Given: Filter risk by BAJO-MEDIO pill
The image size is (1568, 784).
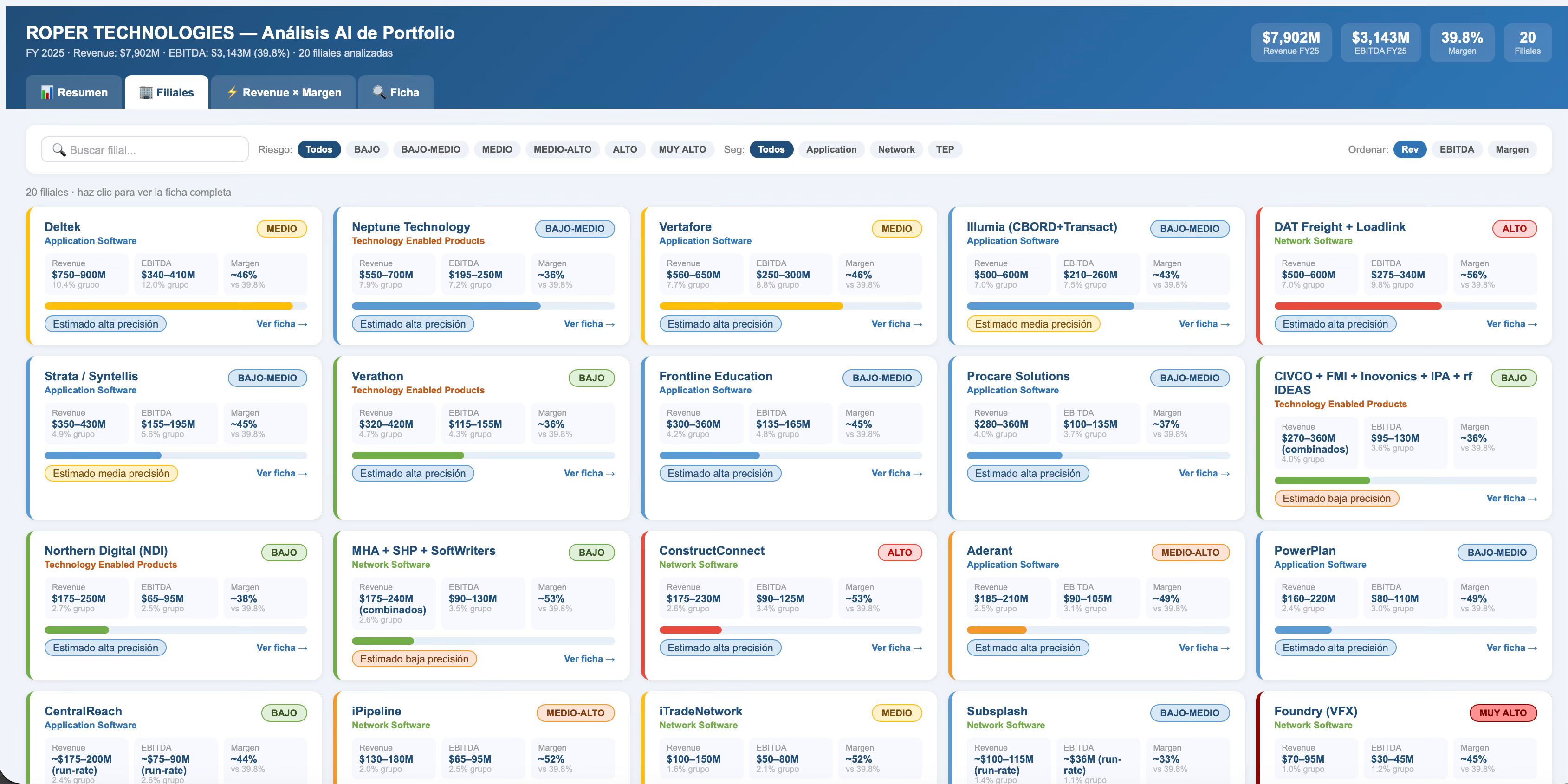Looking at the screenshot, I should [x=430, y=150].
